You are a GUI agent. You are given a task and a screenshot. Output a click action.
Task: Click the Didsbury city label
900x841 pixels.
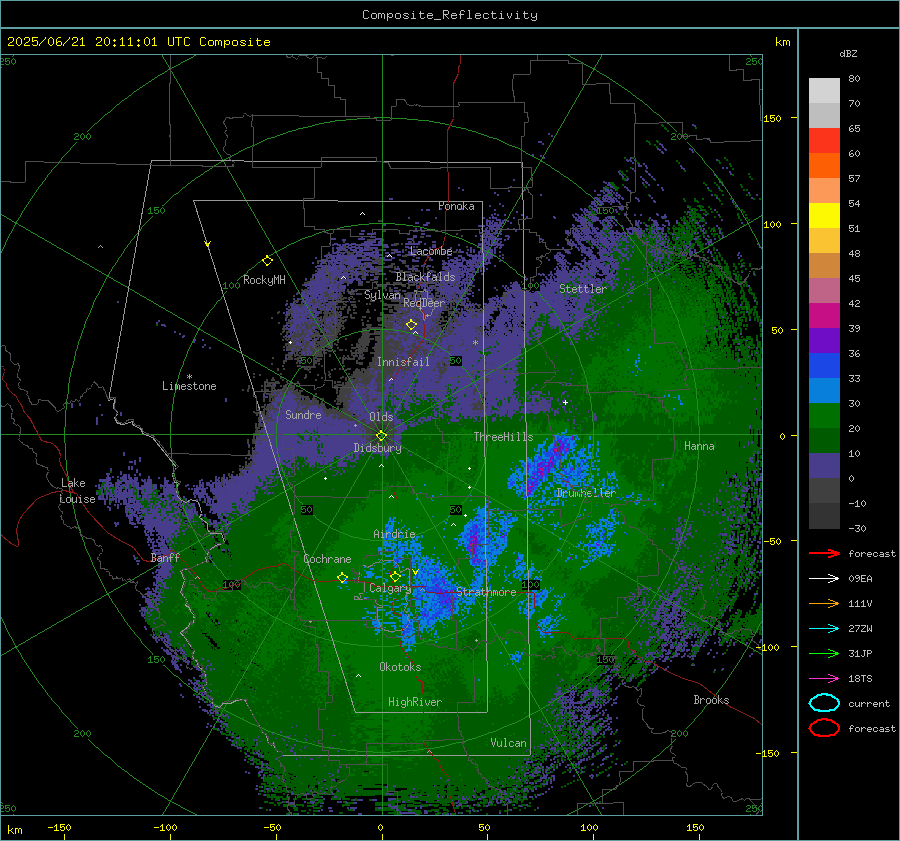point(377,448)
